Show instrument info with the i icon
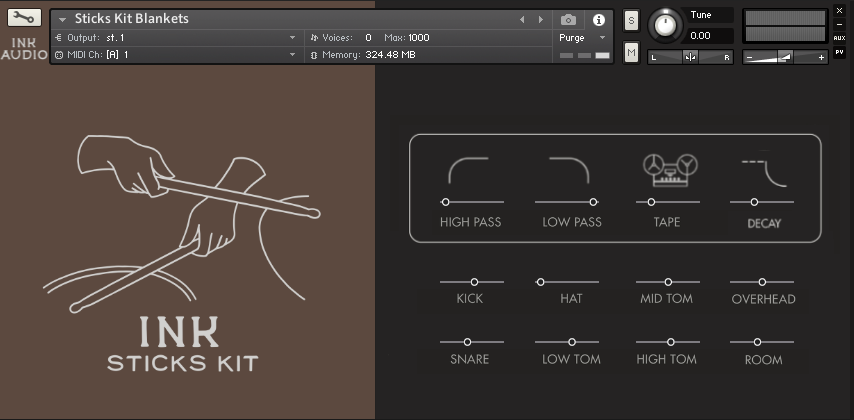Viewport: 854px width, 420px height. pos(599,20)
